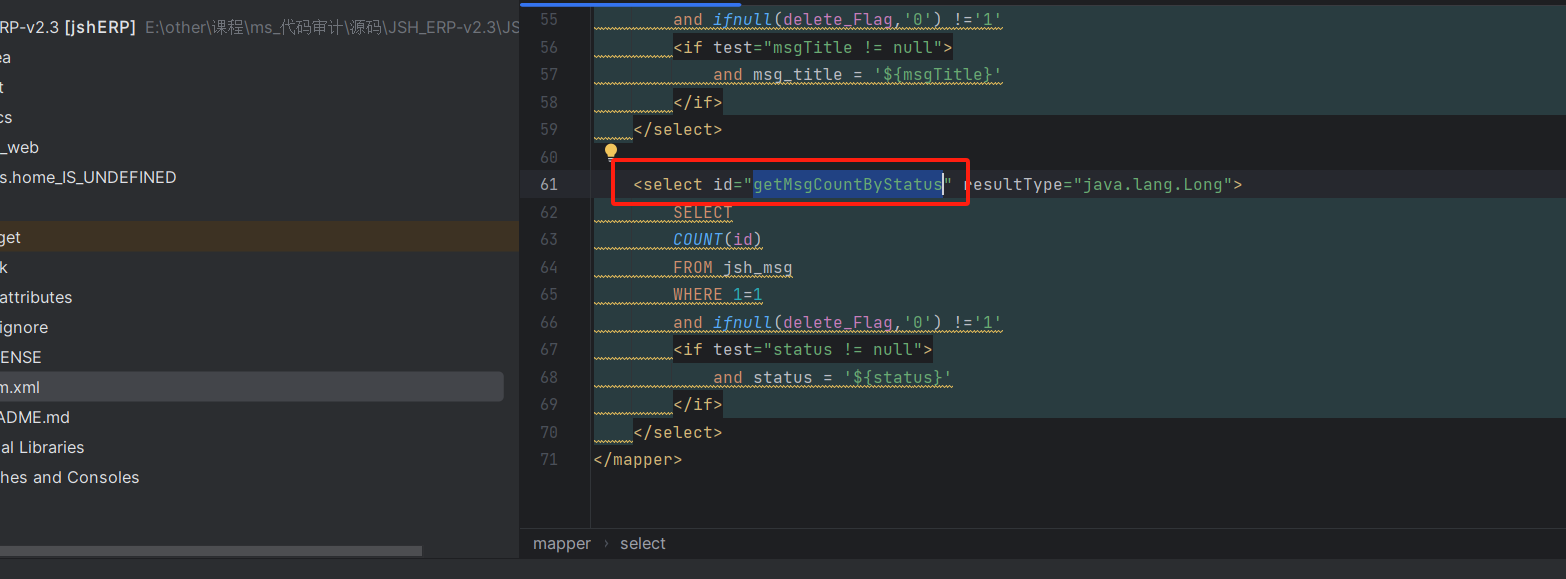Click line number 61 in gutter

coord(548,184)
